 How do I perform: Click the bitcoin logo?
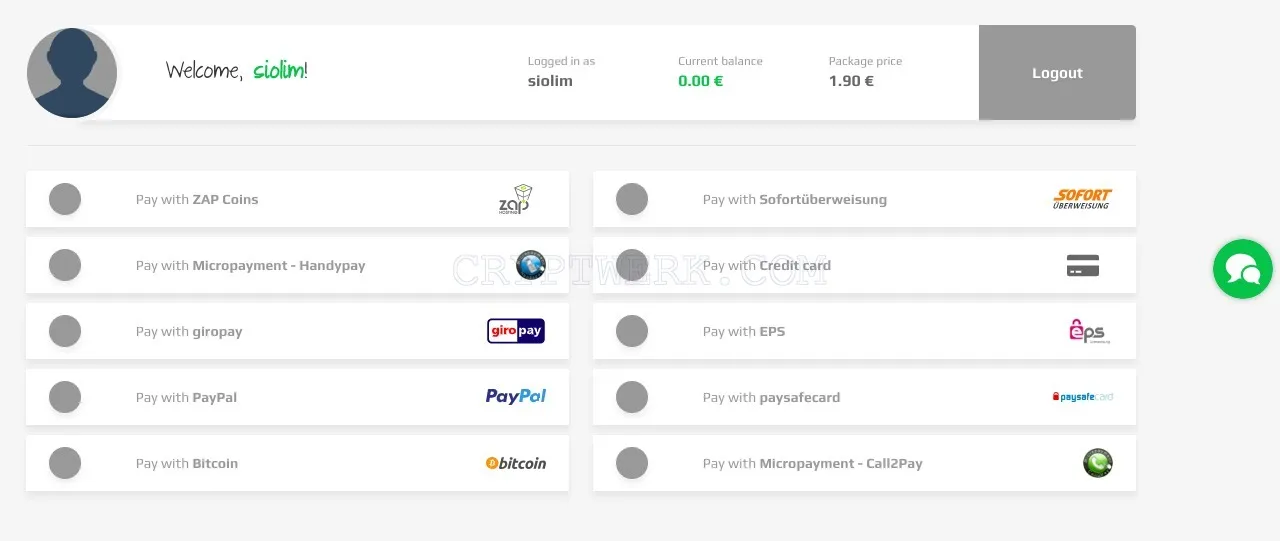click(516, 463)
